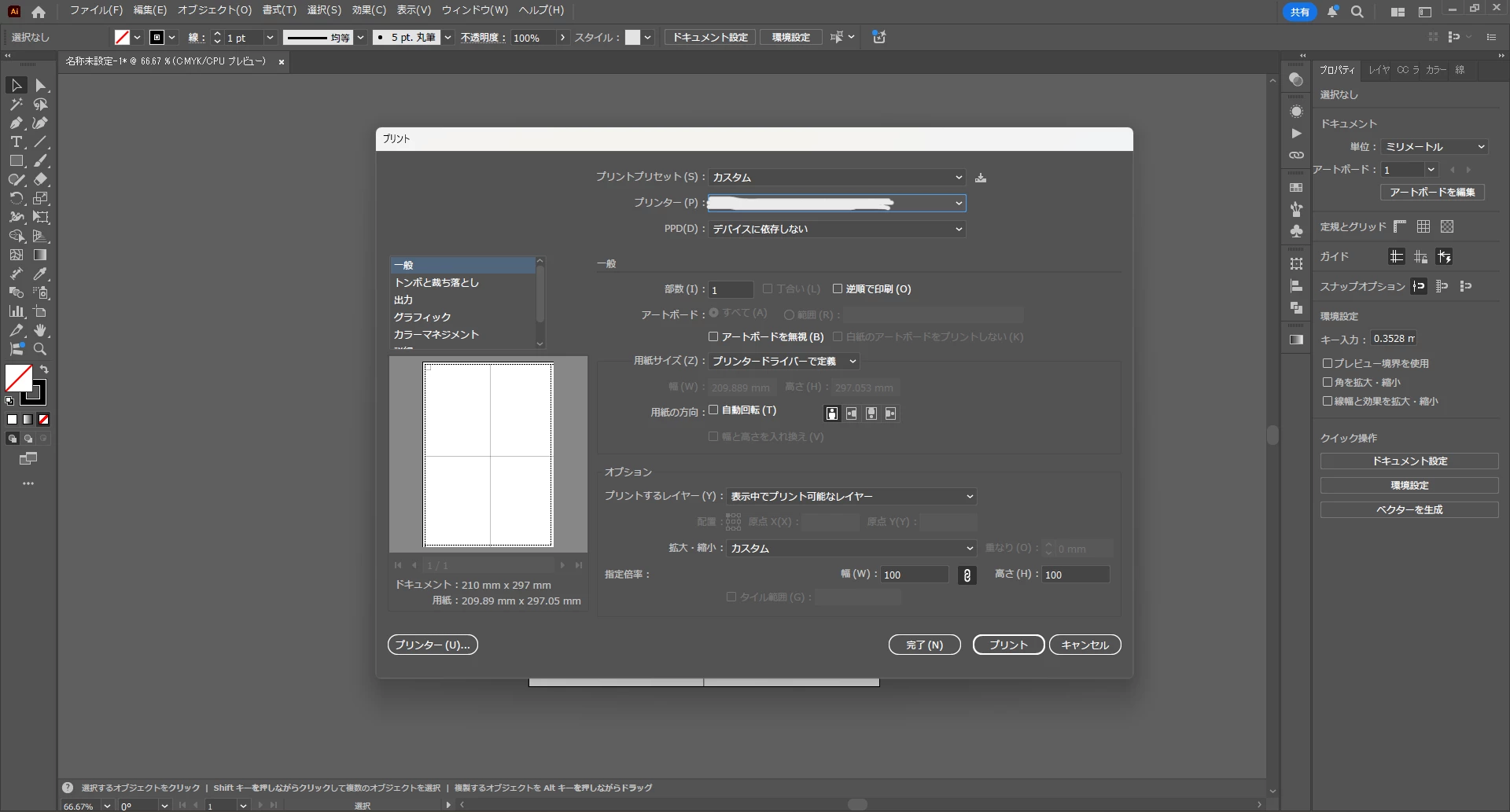Viewport: 1510px width, 812px height.
Task: Check プレビュー境界を使用 option
Action: tap(1328, 363)
